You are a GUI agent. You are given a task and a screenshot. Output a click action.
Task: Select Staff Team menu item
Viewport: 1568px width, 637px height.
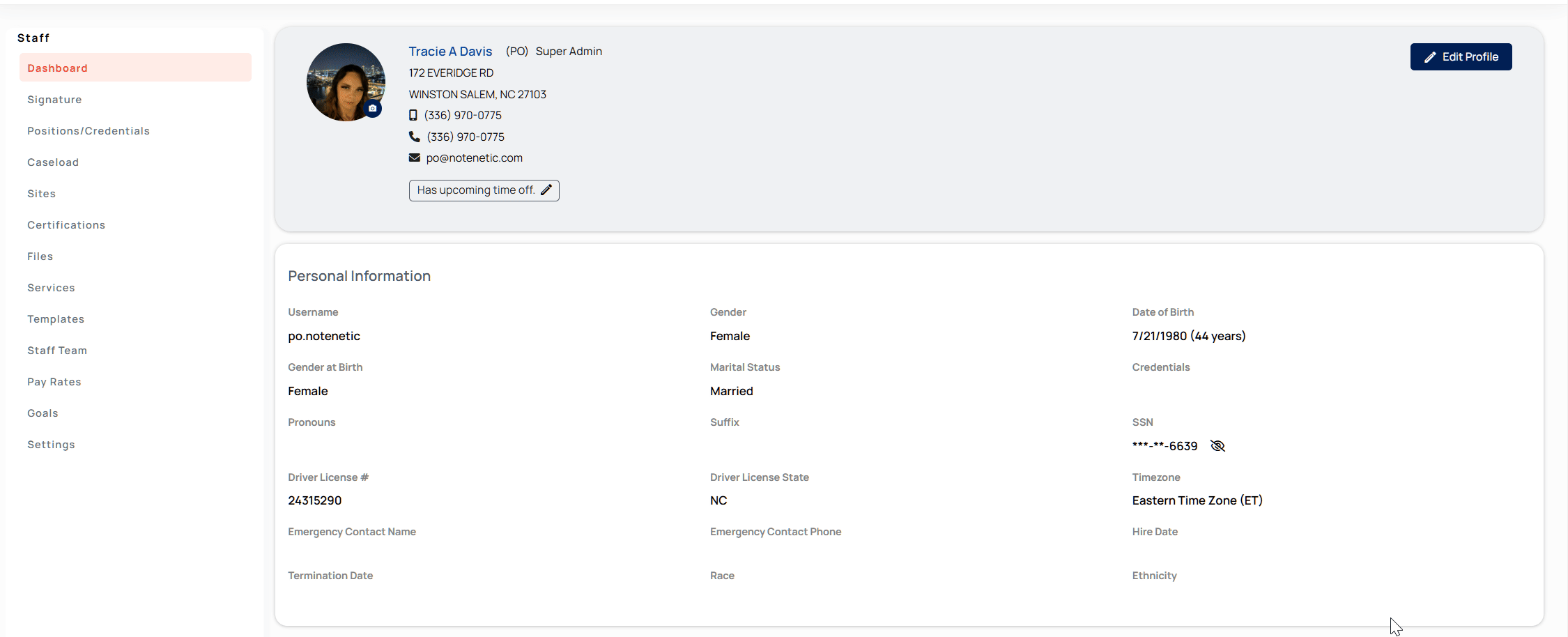click(57, 351)
